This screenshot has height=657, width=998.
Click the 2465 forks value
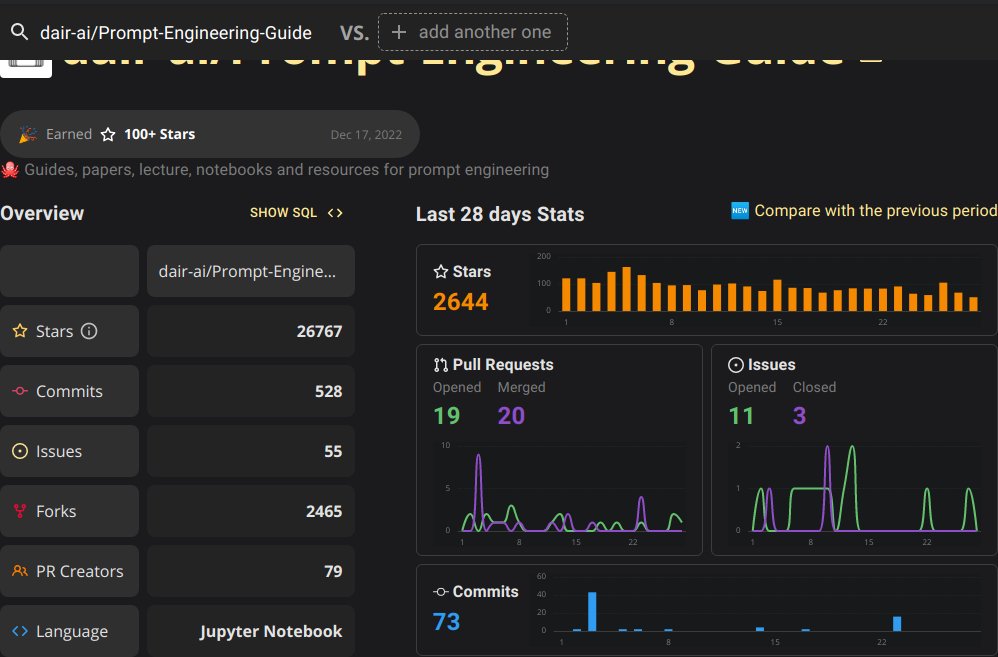pyautogui.click(x=324, y=511)
